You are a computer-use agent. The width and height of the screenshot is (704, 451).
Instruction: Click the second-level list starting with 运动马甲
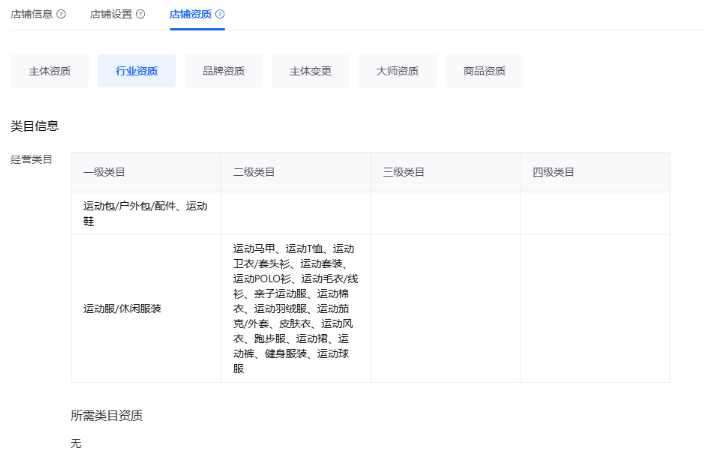(294, 308)
